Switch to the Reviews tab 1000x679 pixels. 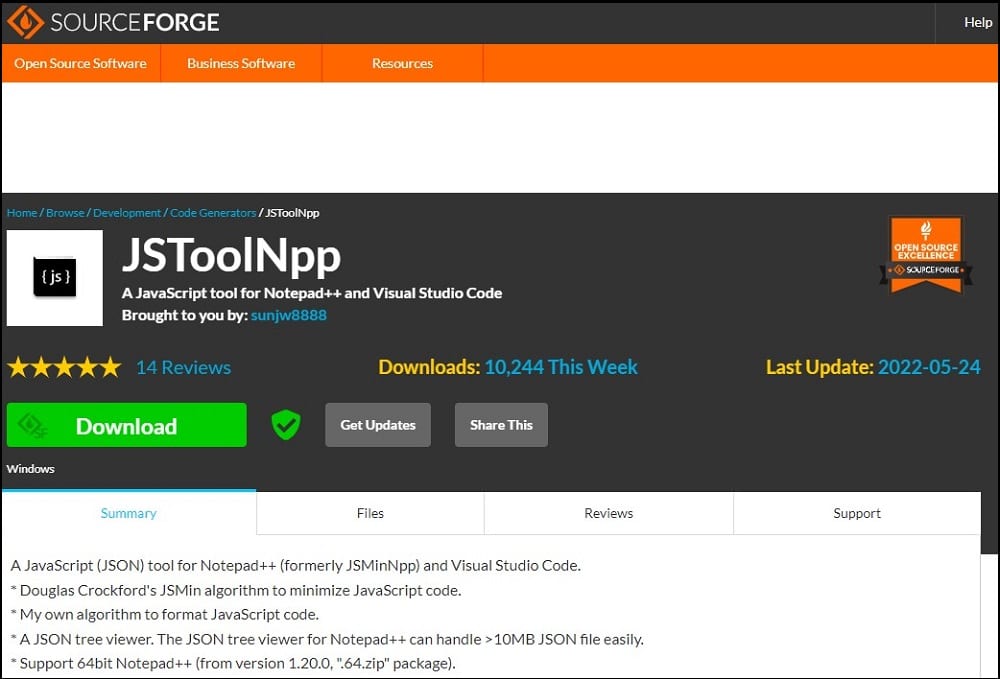coord(608,513)
